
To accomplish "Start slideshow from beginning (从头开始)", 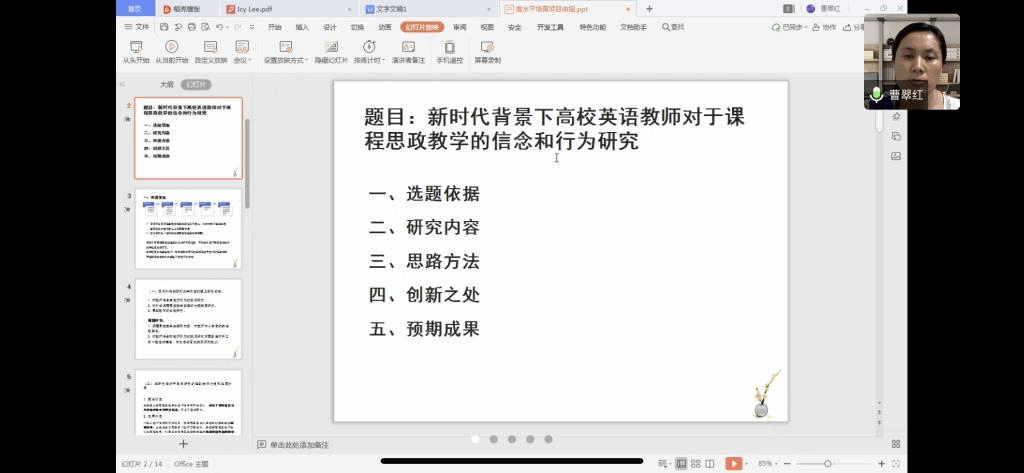I will (136, 52).
